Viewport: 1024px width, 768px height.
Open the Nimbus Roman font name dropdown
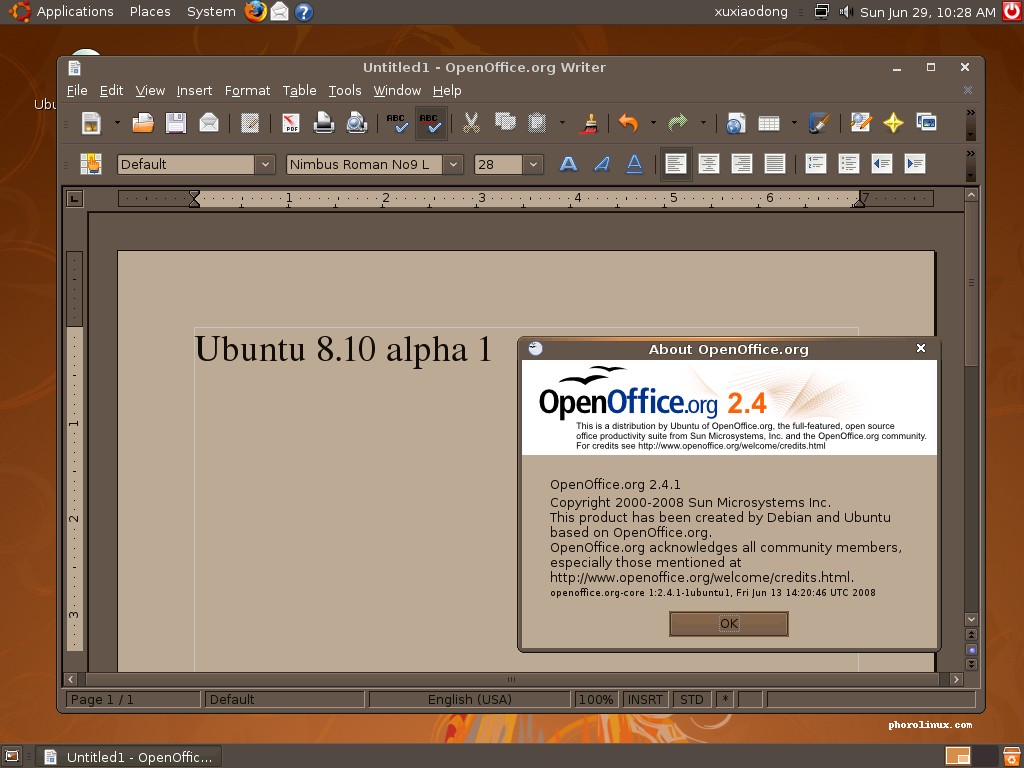click(x=453, y=164)
